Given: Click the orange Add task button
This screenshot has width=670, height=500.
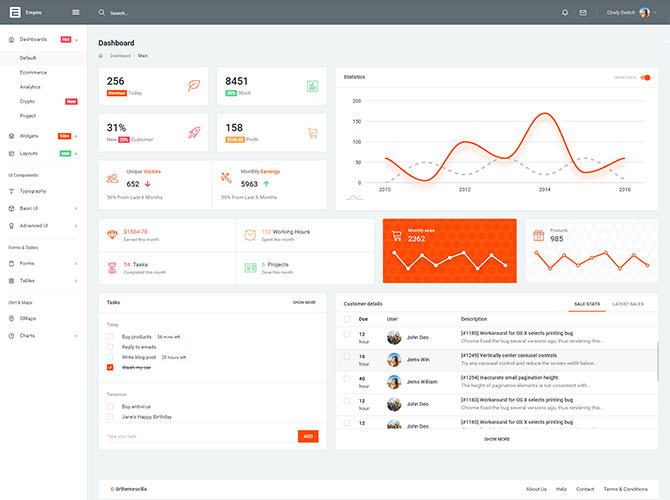Looking at the screenshot, I should coord(308,436).
